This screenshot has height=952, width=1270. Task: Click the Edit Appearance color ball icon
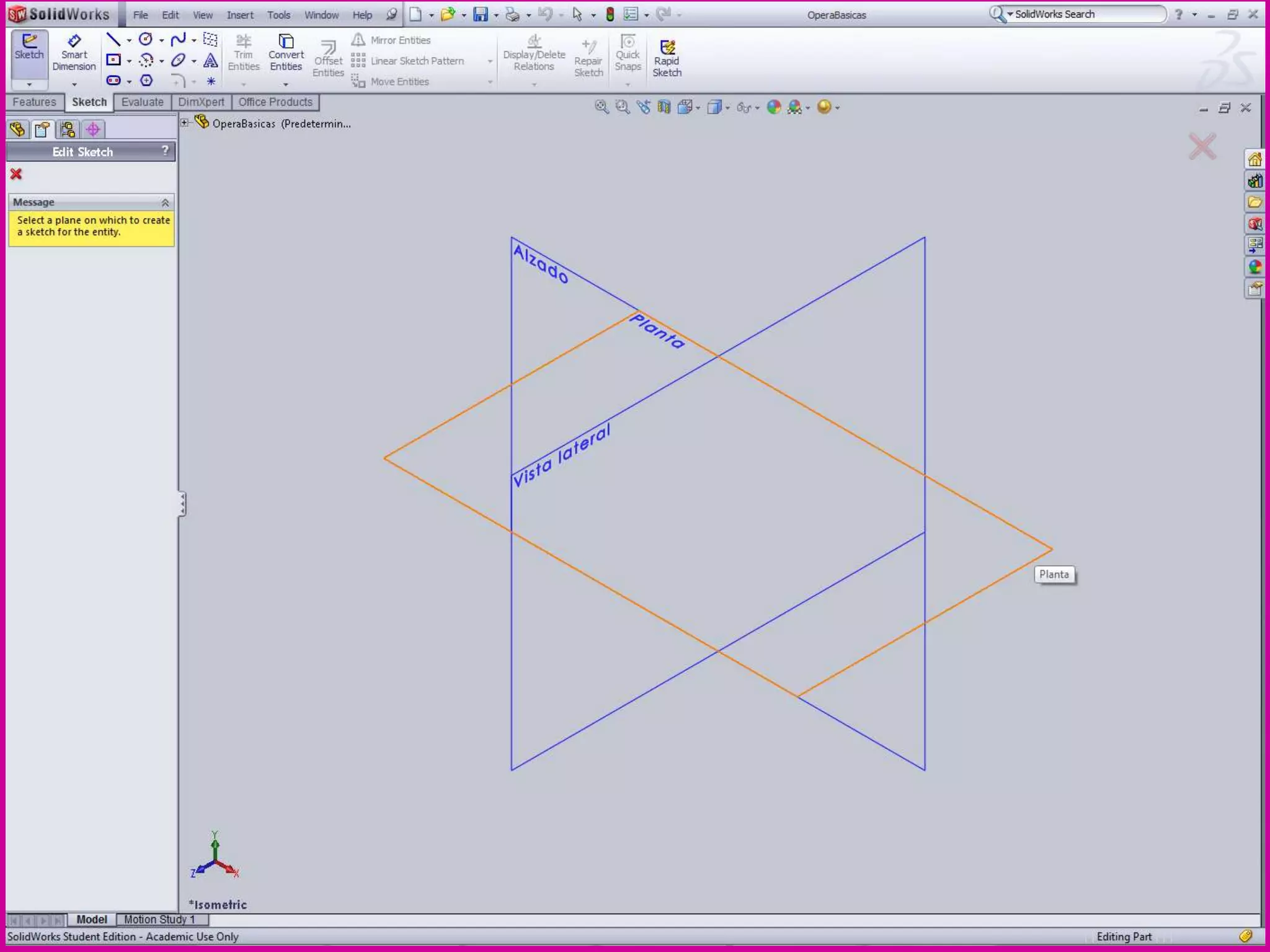773,107
